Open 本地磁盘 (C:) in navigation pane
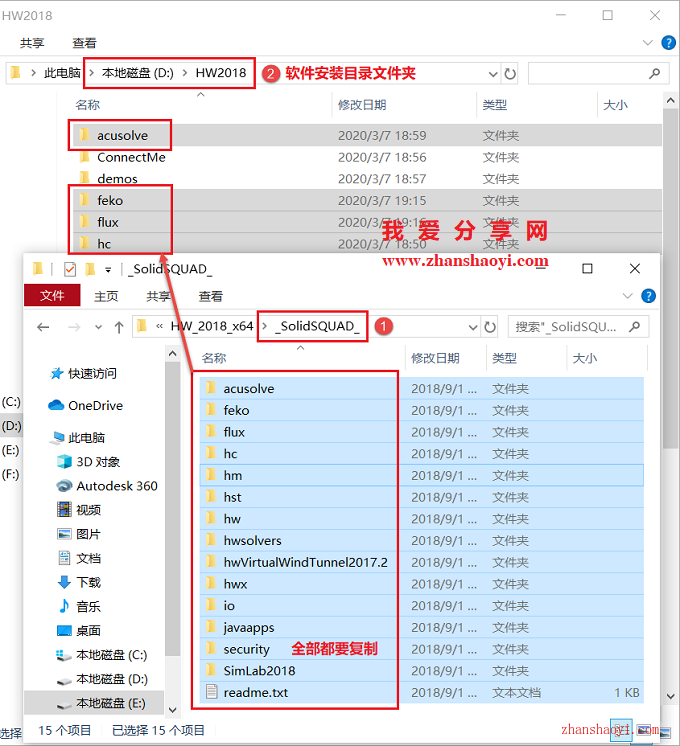This screenshot has width=680, height=746. 102,655
